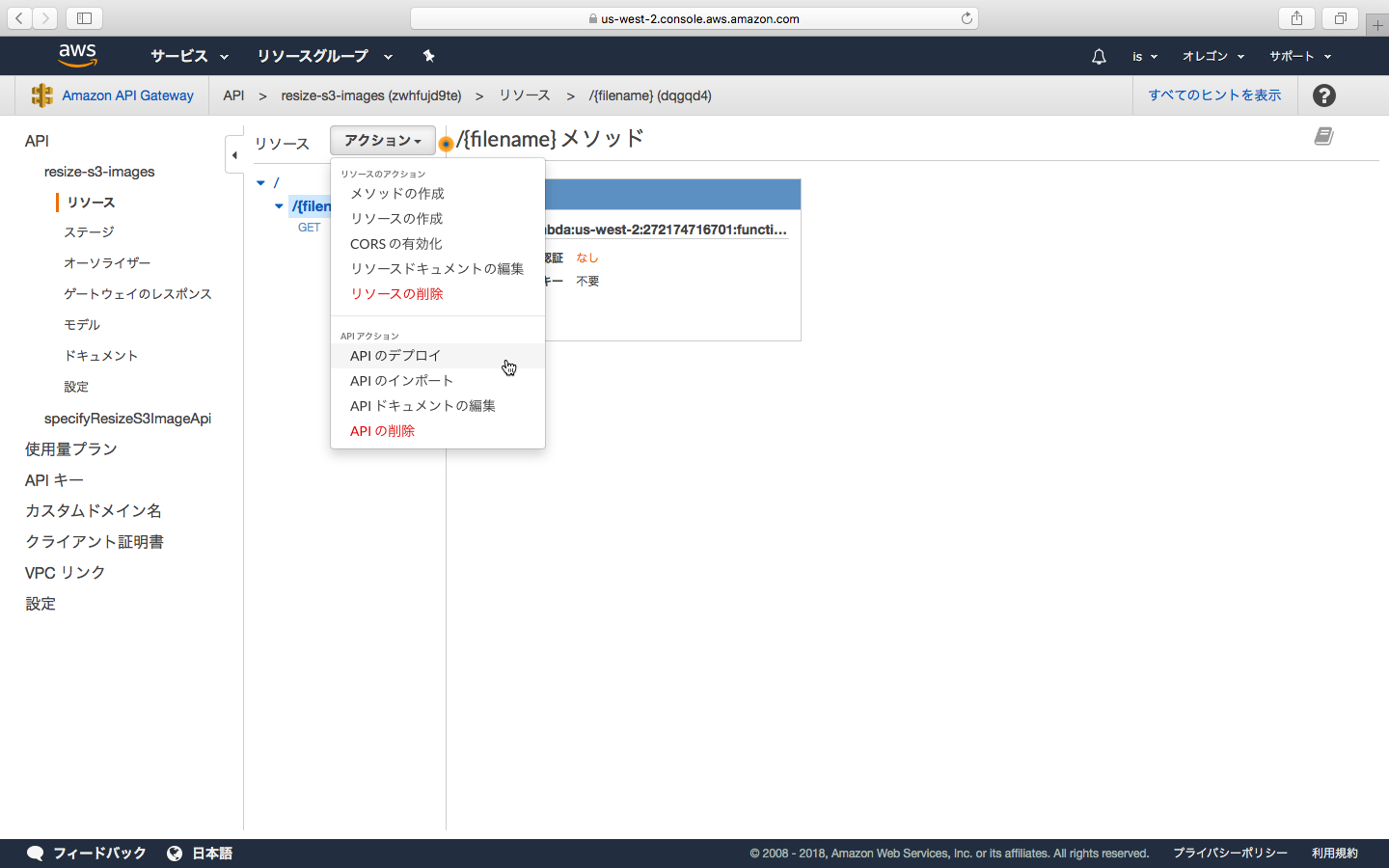Click 日本語 language selector
Image resolution: width=1389 pixels, height=868 pixels.
point(212,853)
